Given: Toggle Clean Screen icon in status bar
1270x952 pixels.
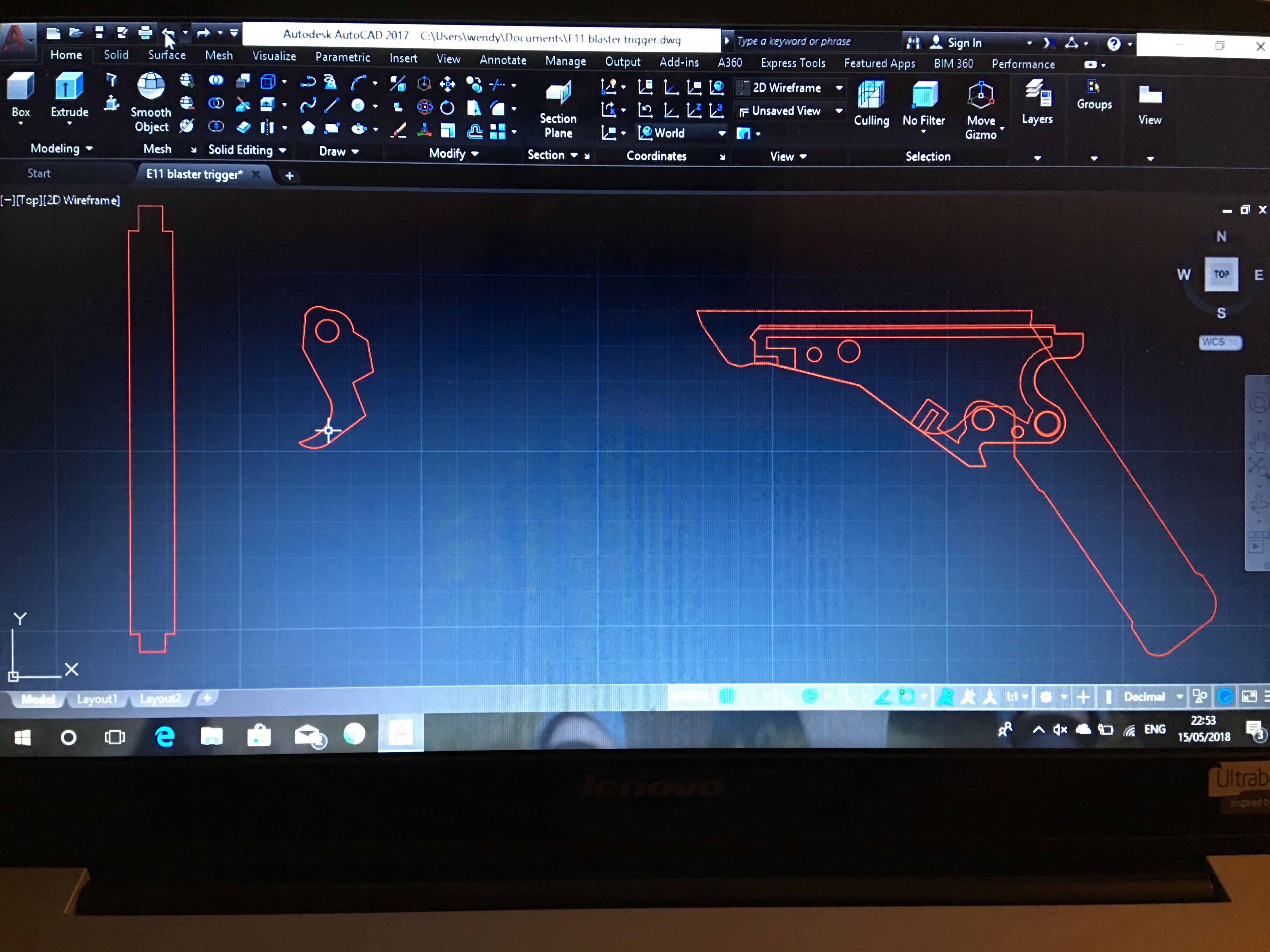Looking at the screenshot, I should [1249, 697].
